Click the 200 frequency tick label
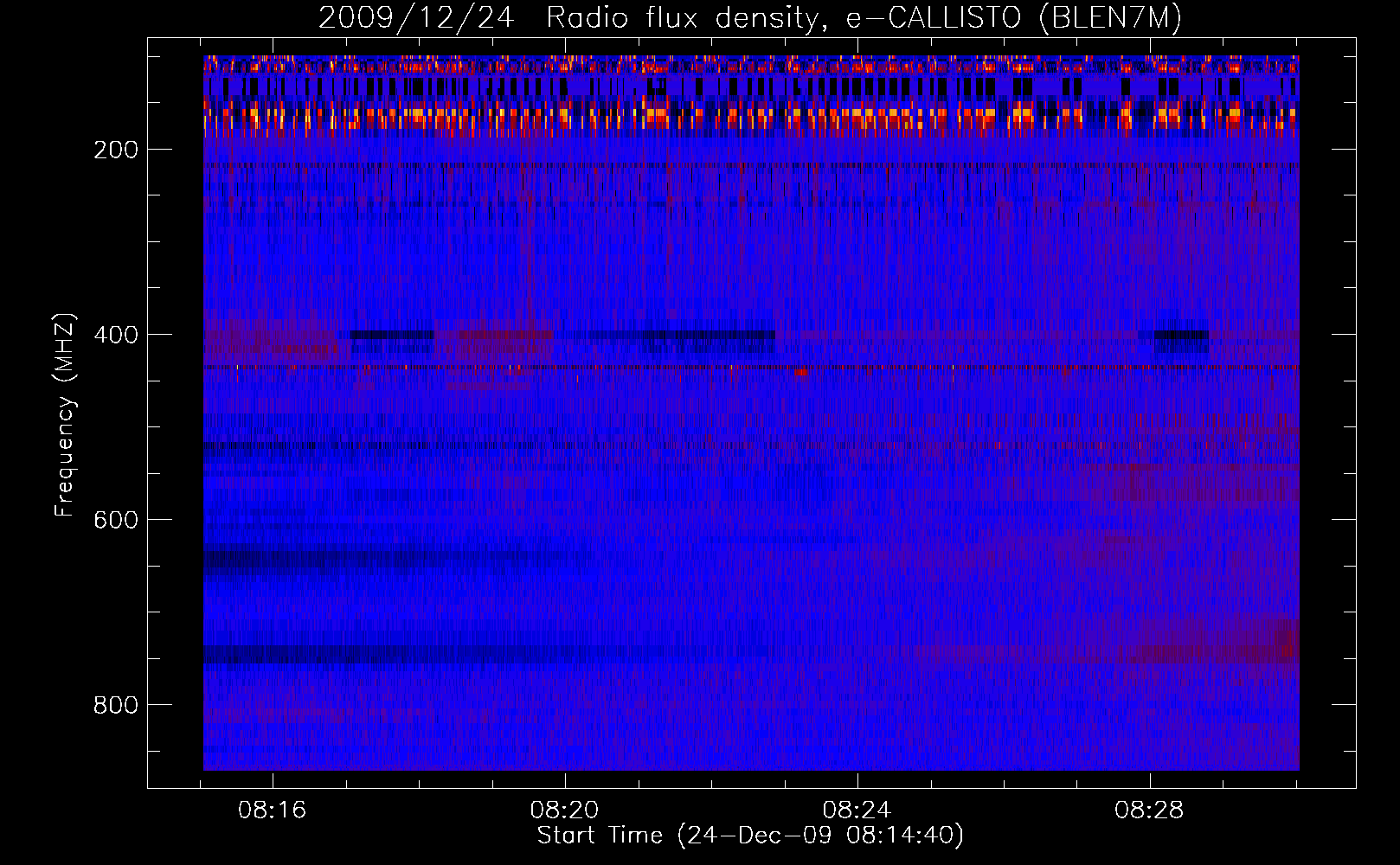 pos(116,150)
